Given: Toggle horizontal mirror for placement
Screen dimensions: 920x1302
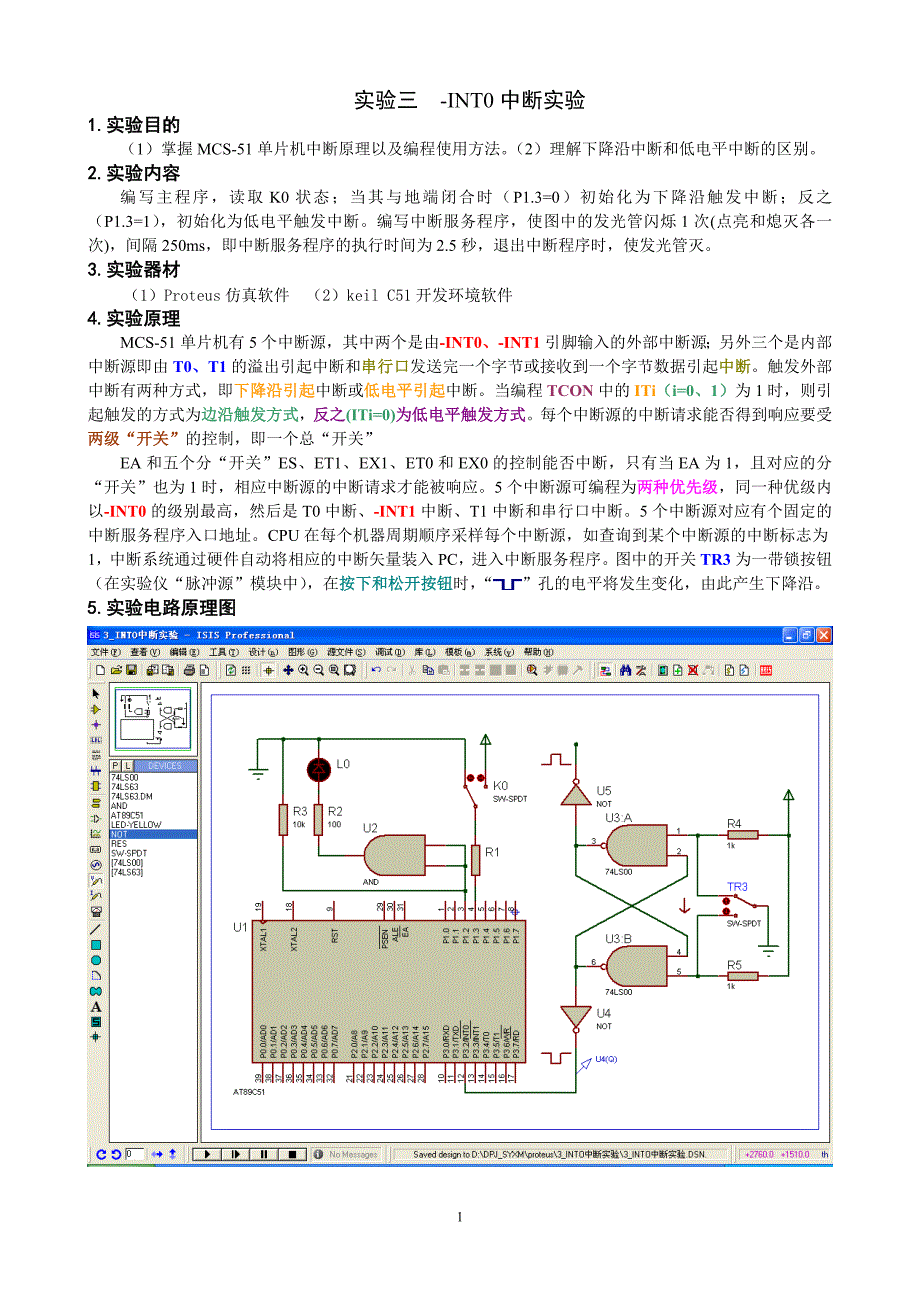Looking at the screenshot, I should 157,1154.
